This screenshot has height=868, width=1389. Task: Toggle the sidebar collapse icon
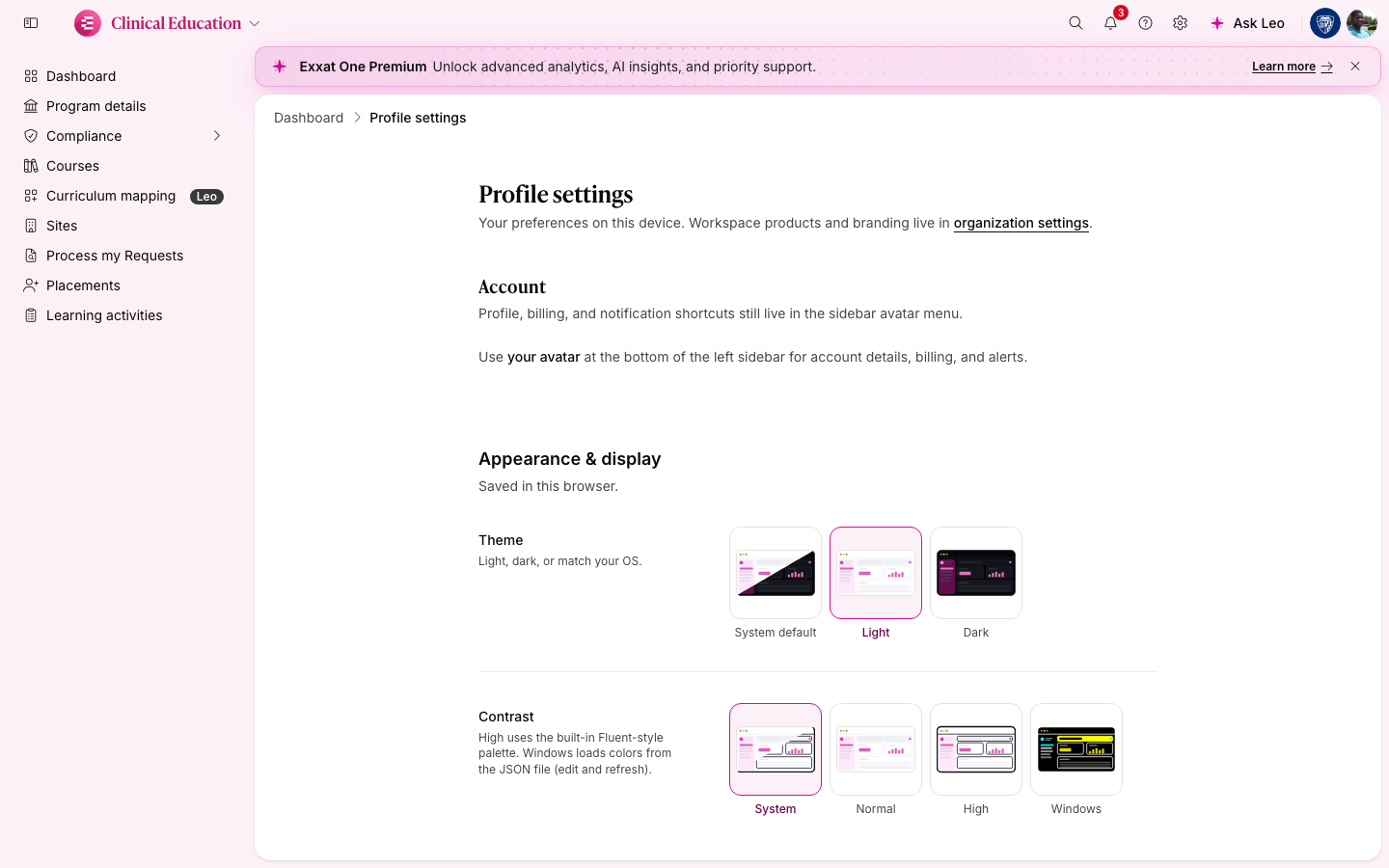point(31,23)
